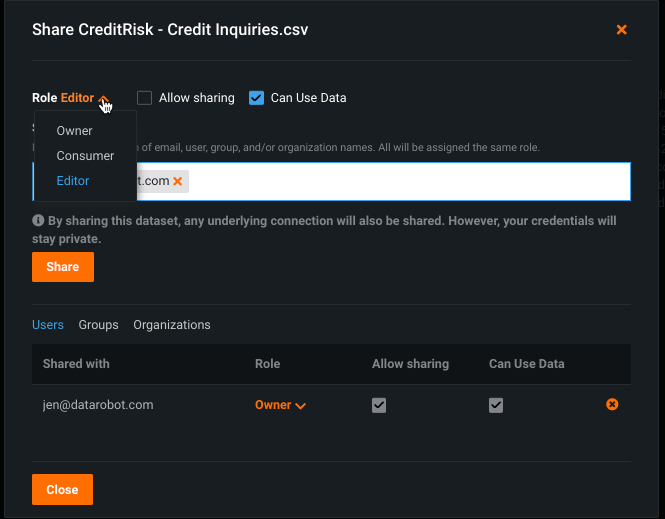Open the Owner role dropdown for jen@datarobot.com
This screenshot has height=519, width=665.
coord(280,405)
